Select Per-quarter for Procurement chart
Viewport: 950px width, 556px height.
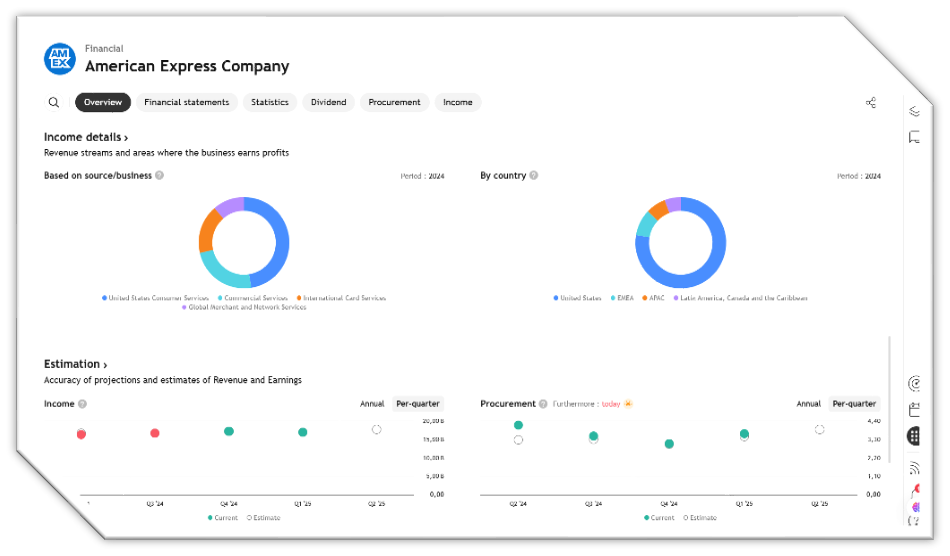tap(854, 403)
